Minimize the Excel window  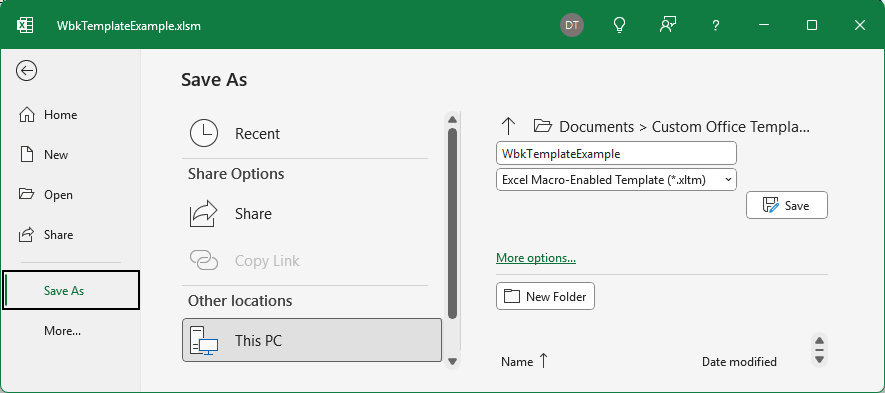tap(764, 25)
